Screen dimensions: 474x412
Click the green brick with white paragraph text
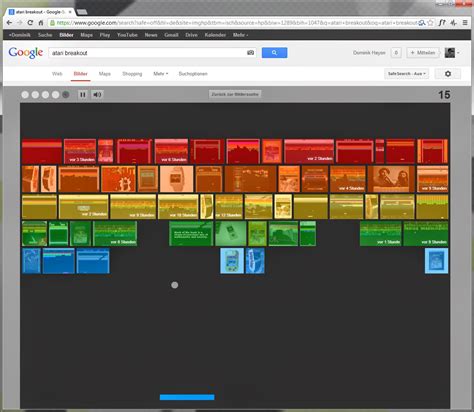click(191, 234)
